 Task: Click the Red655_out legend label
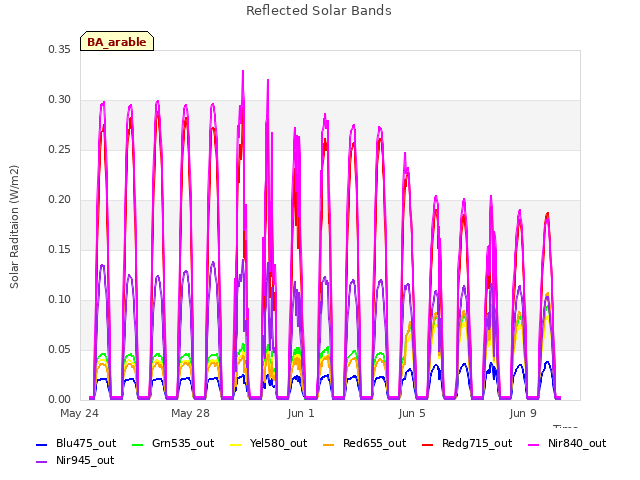click(x=375, y=443)
